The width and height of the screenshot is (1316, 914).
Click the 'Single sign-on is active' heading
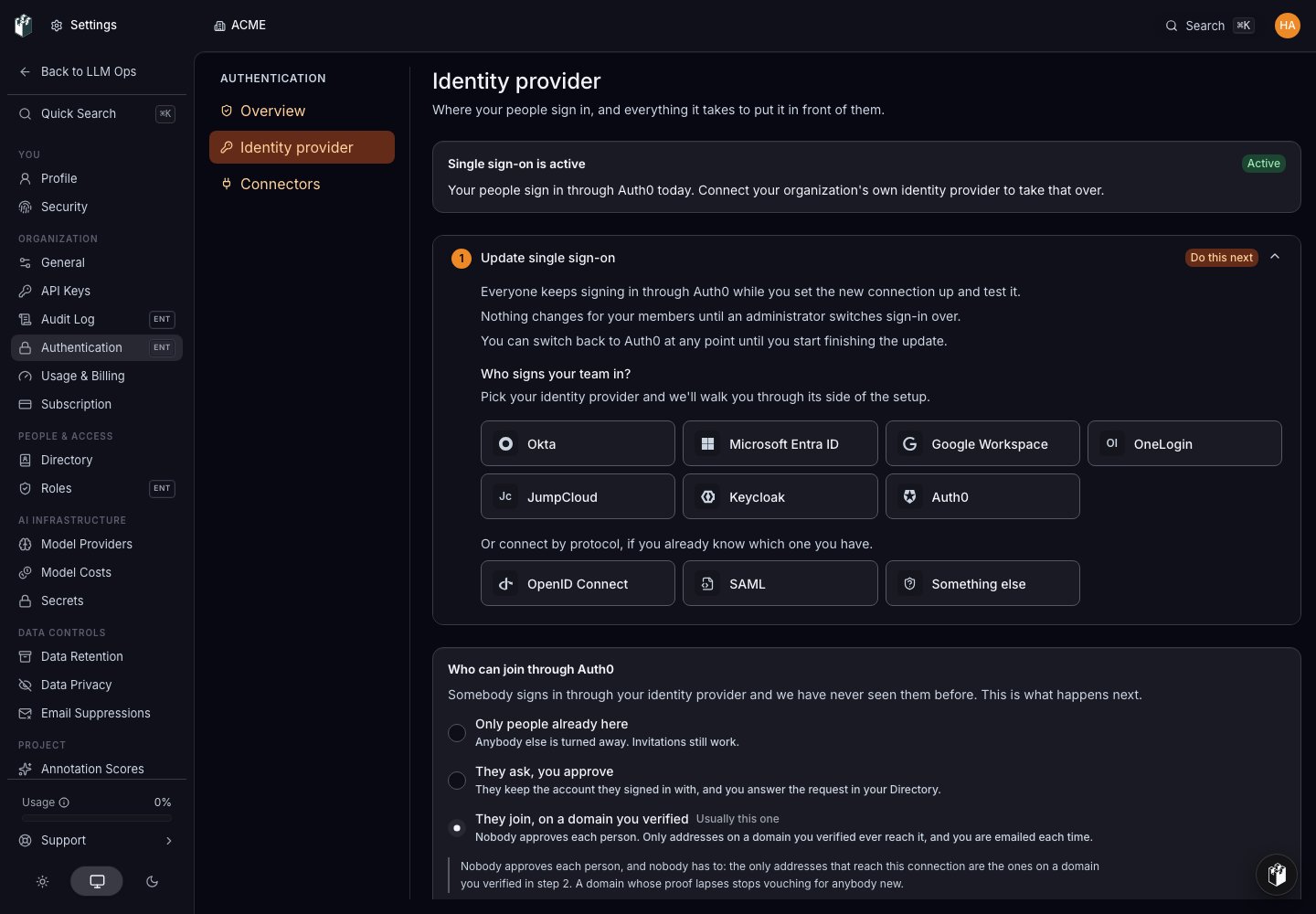coord(516,164)
